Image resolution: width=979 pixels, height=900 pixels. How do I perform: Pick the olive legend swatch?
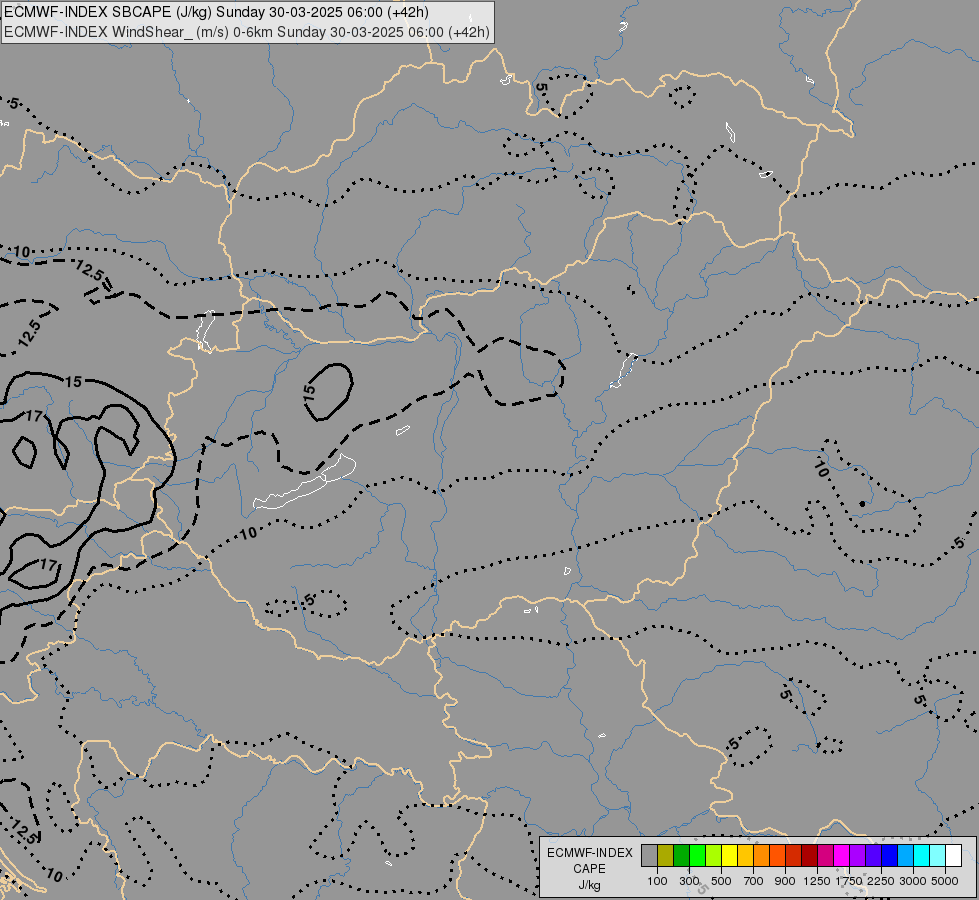(x=666, y=855)
